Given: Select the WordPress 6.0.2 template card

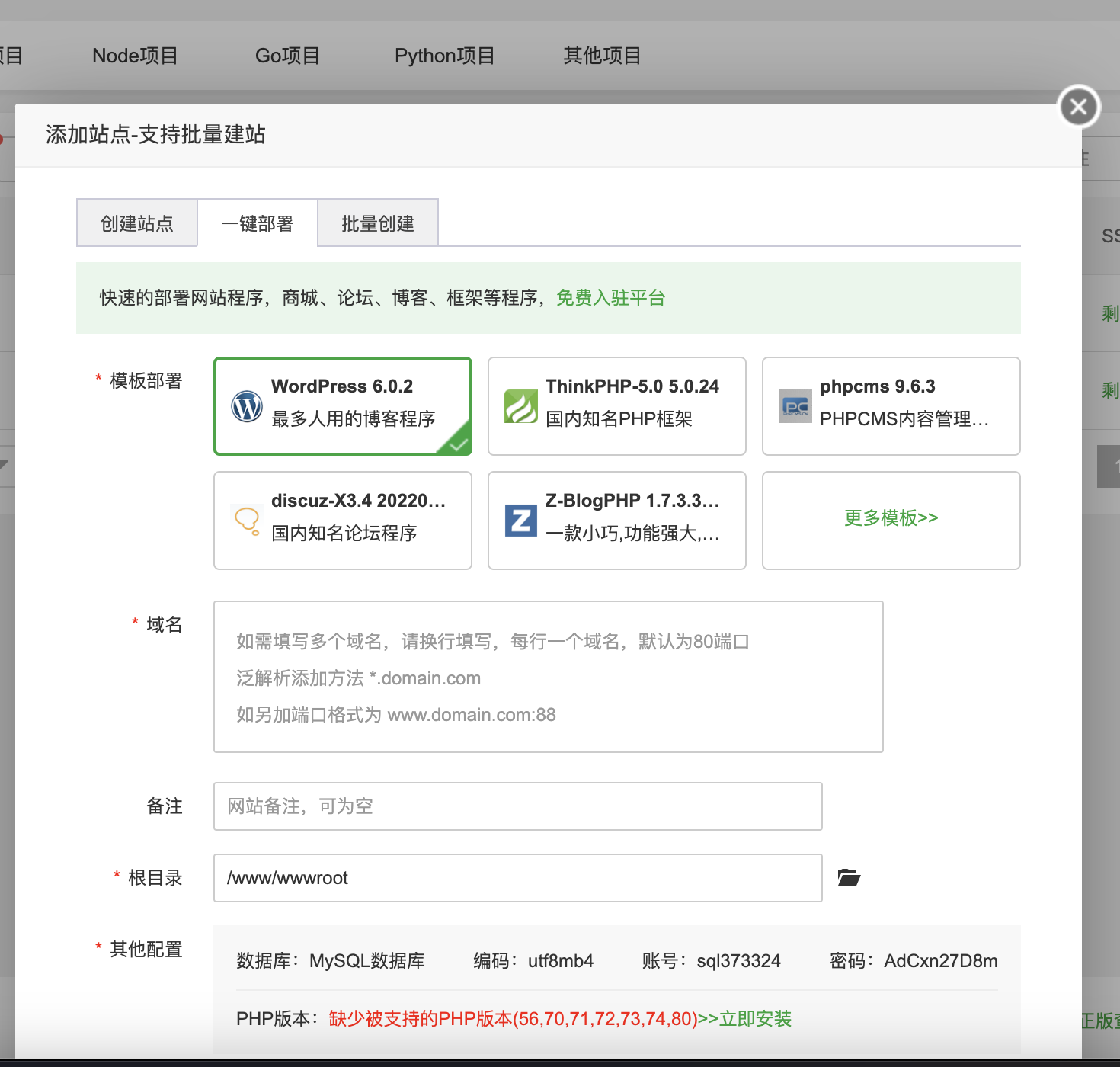Looking at the screenshot, I should [343, 406].
